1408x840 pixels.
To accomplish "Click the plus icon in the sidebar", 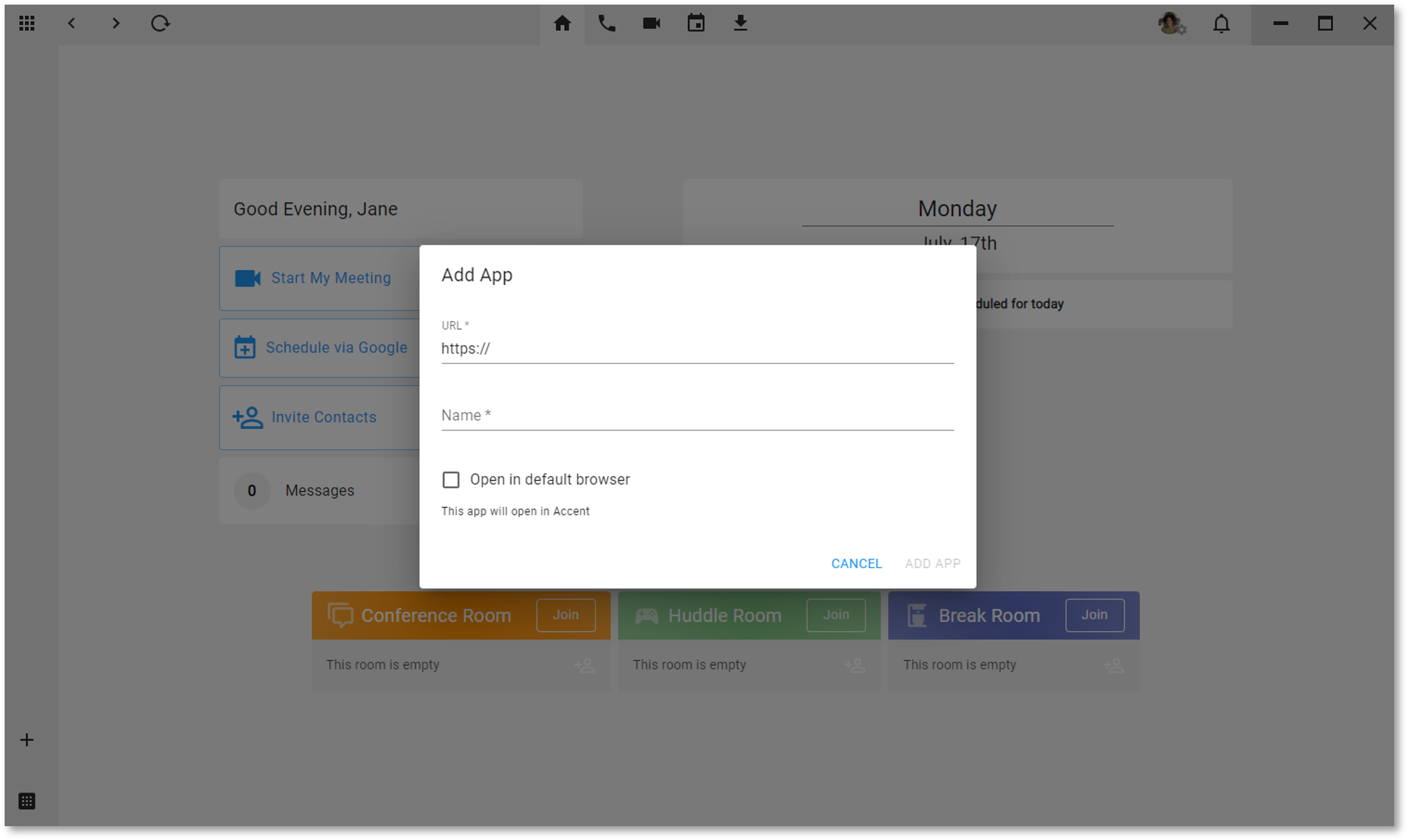I will click(x=27, y=740).
